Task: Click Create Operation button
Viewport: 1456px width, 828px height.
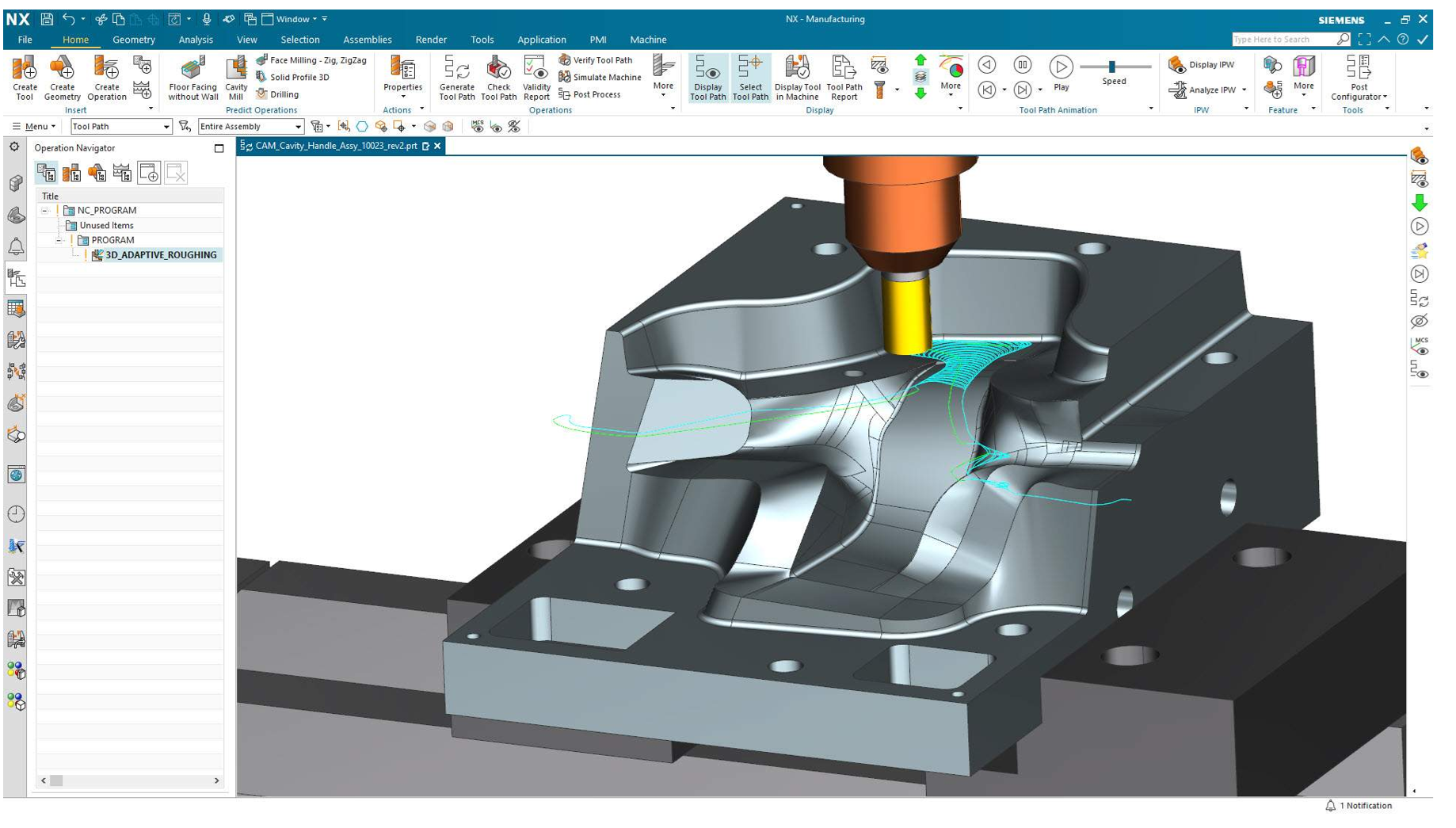Action: (x=107, y=78)
